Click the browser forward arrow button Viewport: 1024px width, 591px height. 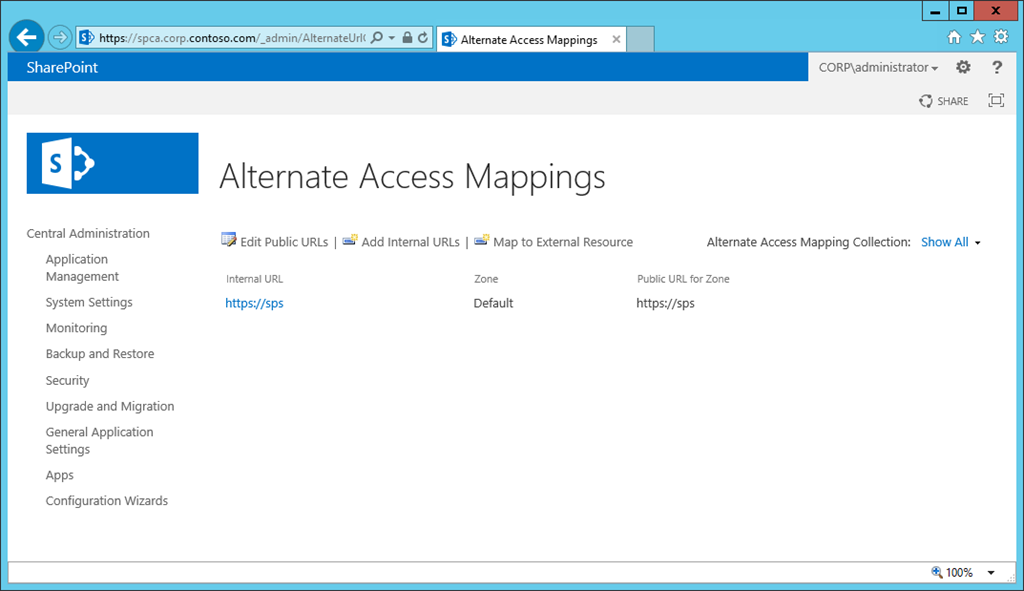59,37
